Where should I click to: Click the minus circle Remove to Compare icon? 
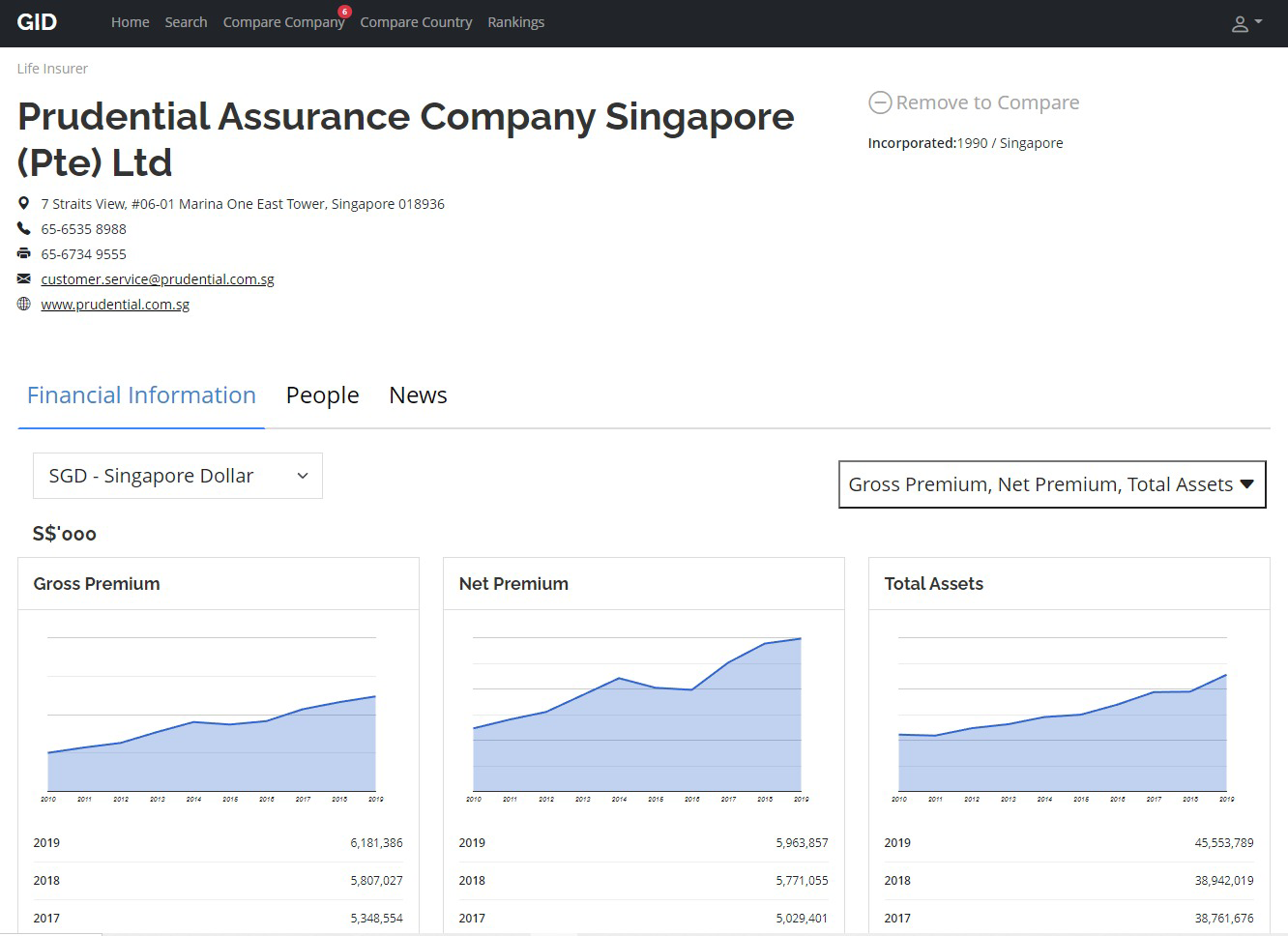coord(880,102)
